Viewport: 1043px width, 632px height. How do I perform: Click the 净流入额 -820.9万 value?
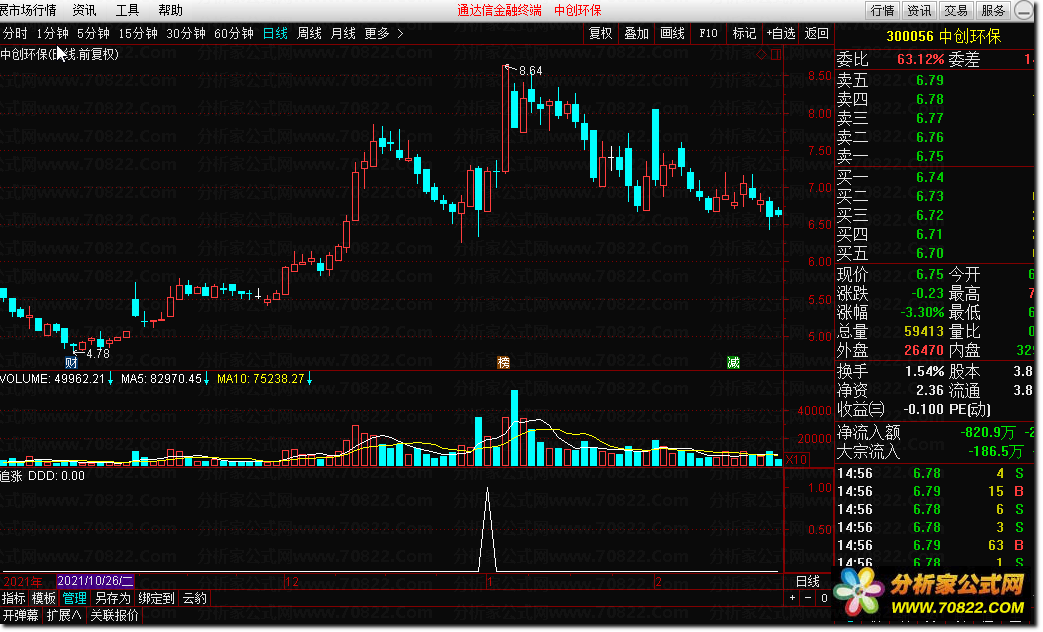click(988, 432)
